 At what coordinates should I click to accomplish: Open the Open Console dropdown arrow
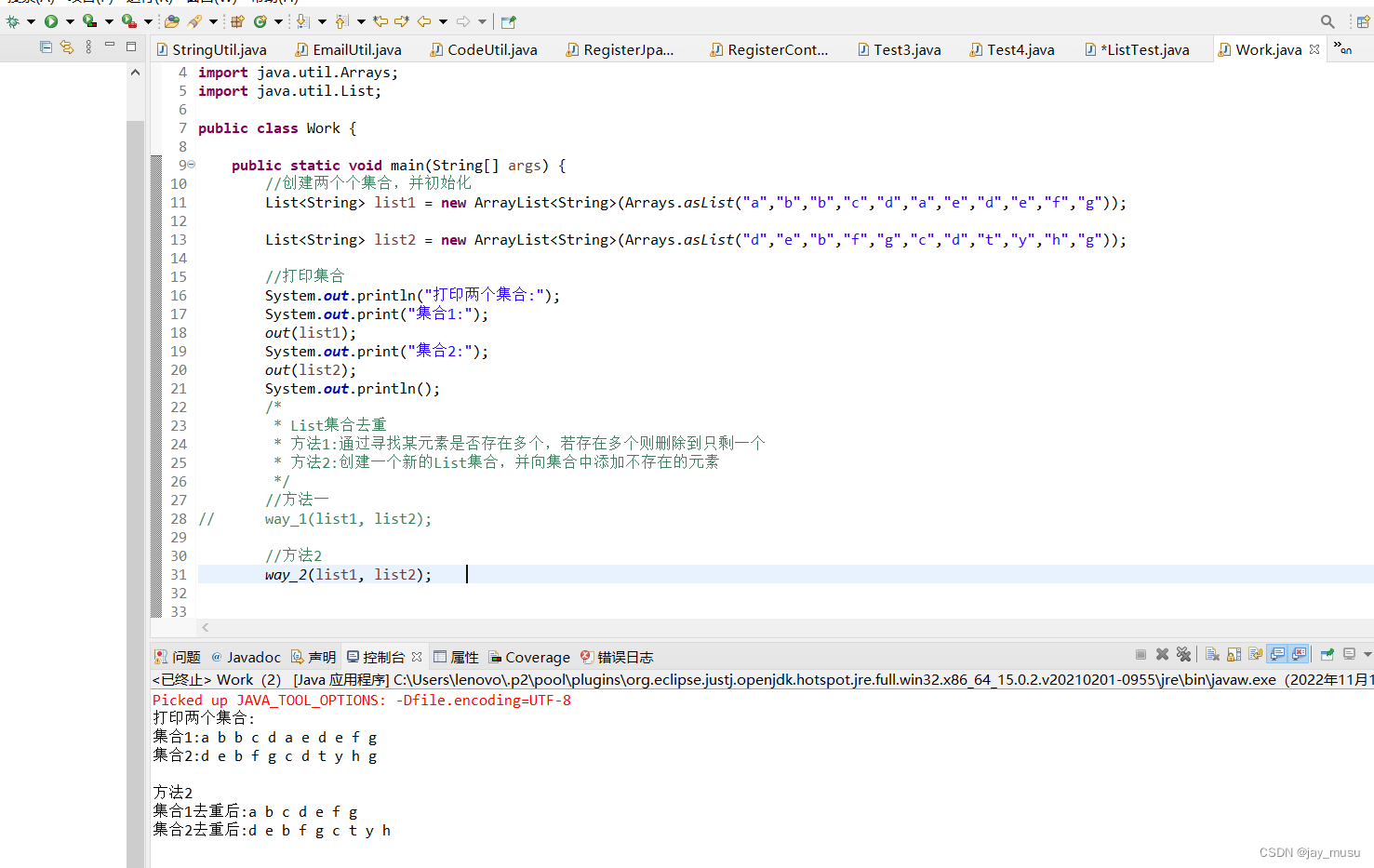click(1367, 654)
